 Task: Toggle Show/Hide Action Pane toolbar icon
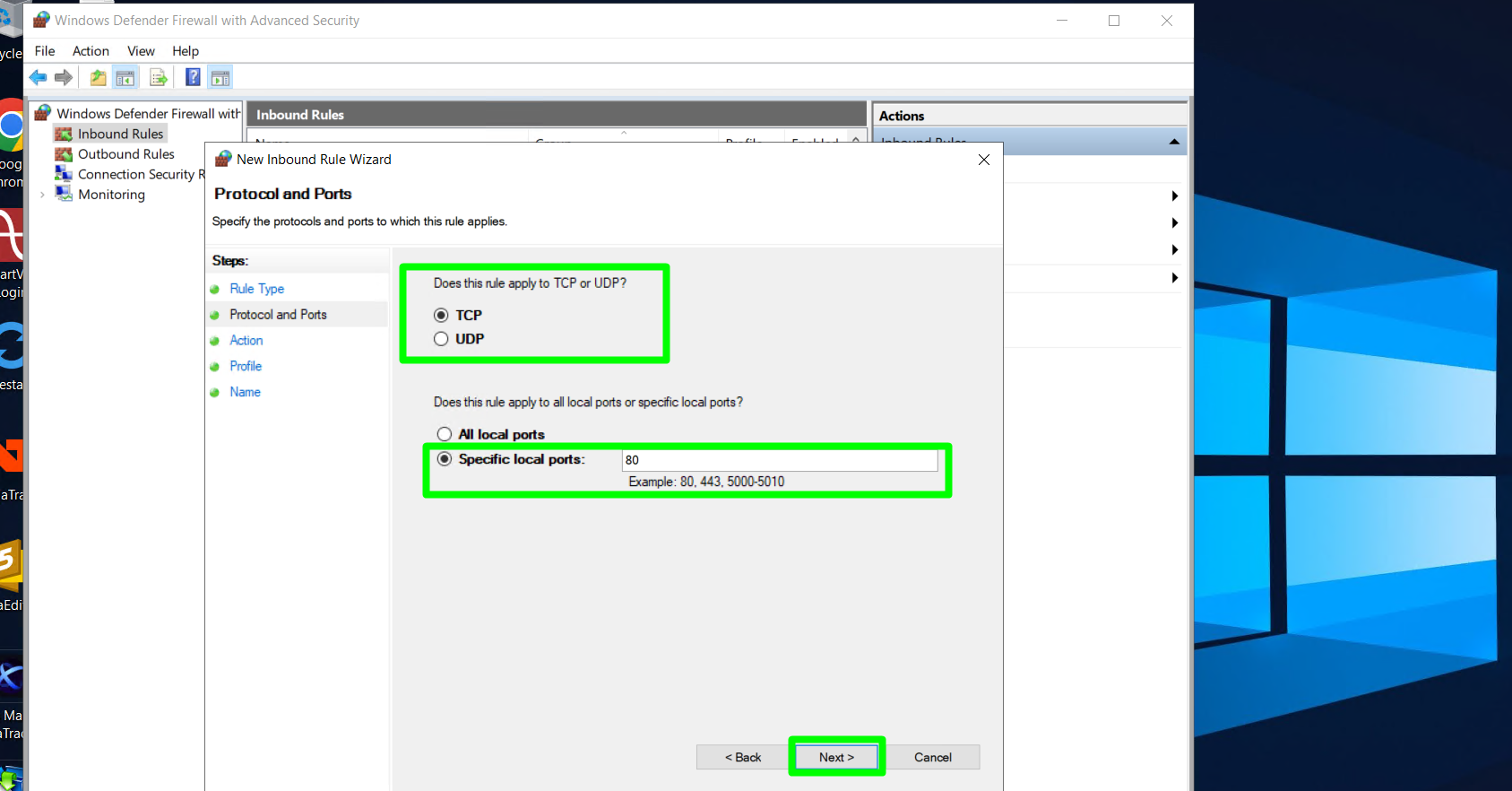(x=220, y=78)
